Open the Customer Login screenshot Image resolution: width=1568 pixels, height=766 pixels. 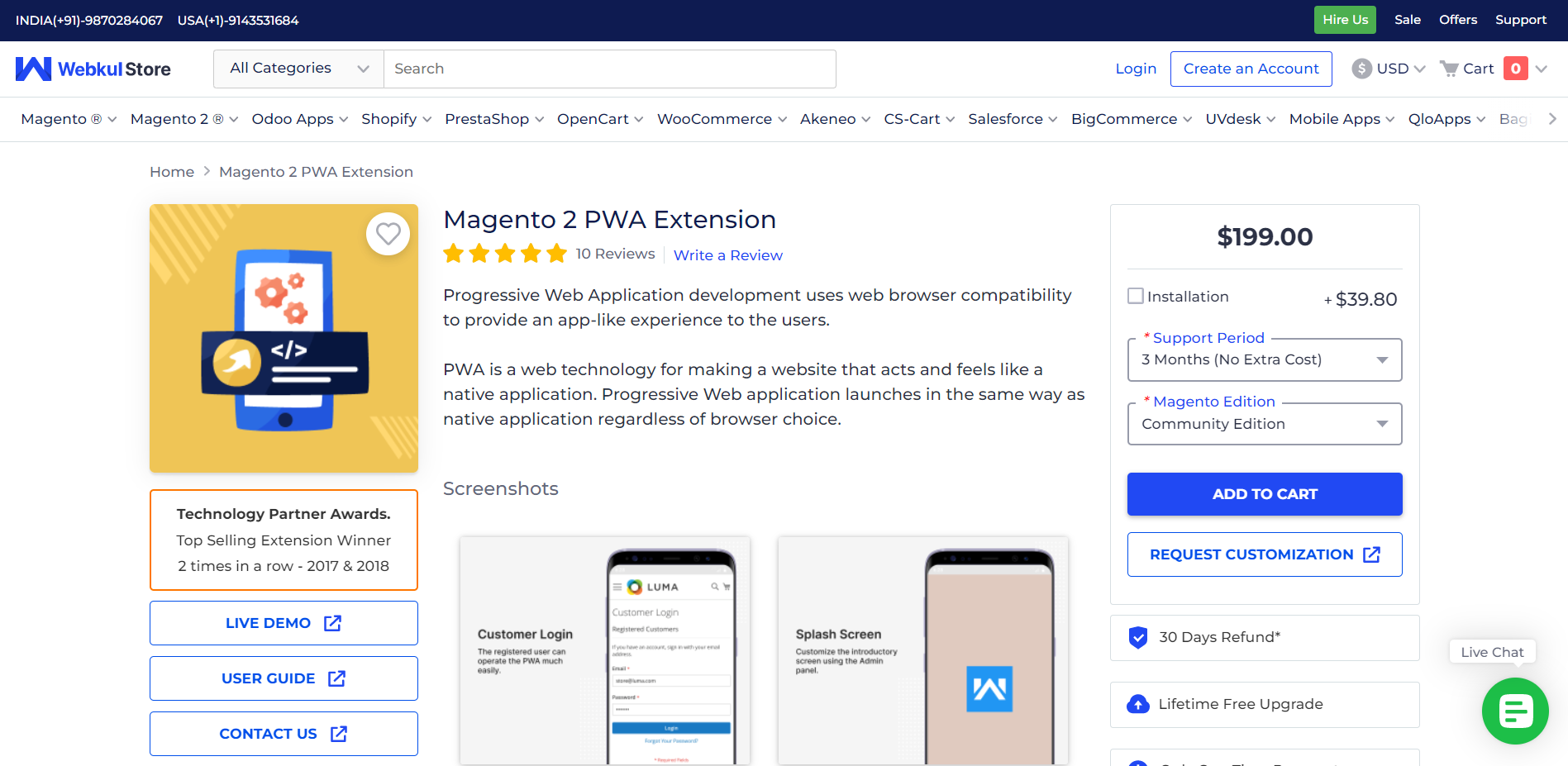605,651
